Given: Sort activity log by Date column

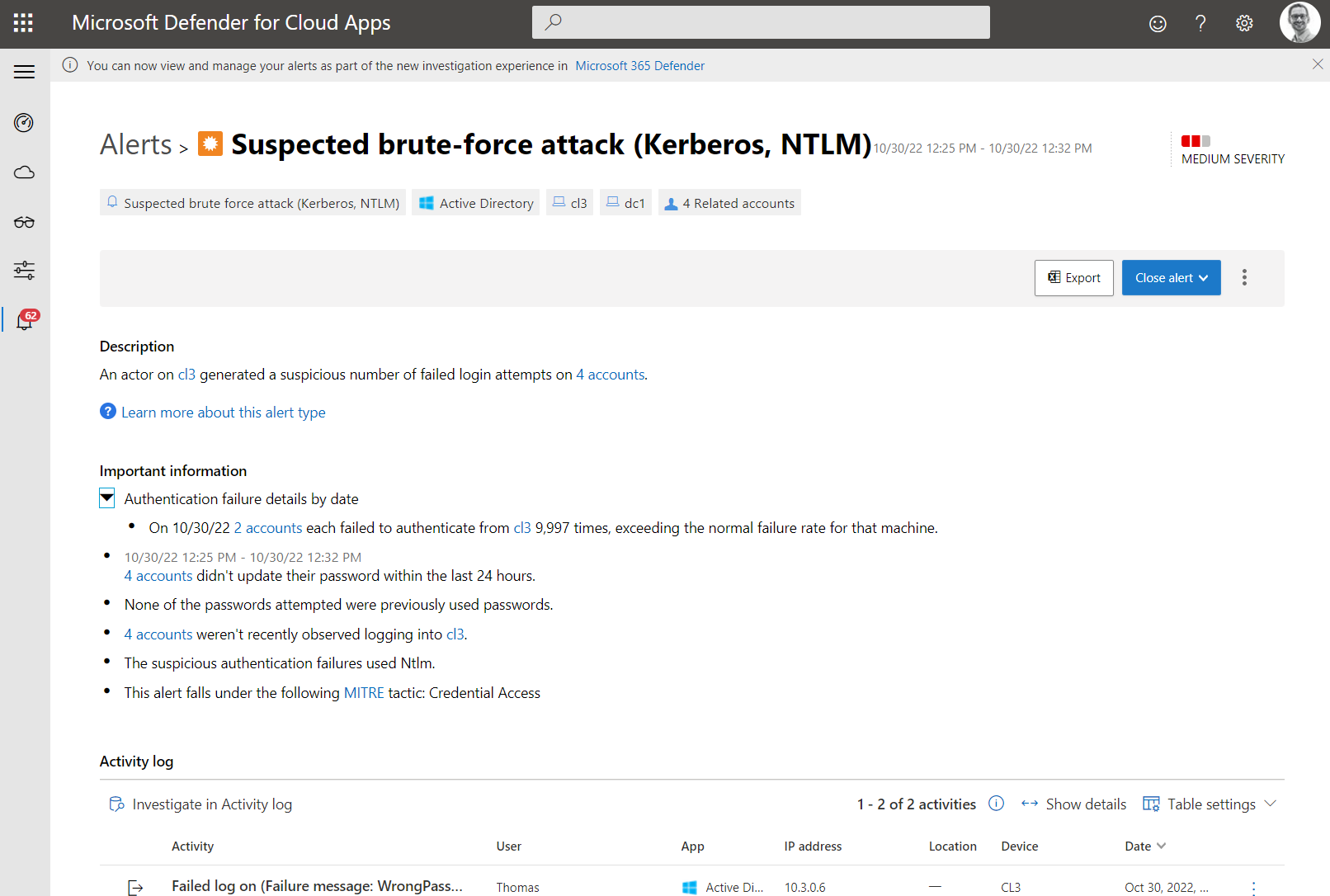Looking at the screenshot, I should click(1145, 846).
